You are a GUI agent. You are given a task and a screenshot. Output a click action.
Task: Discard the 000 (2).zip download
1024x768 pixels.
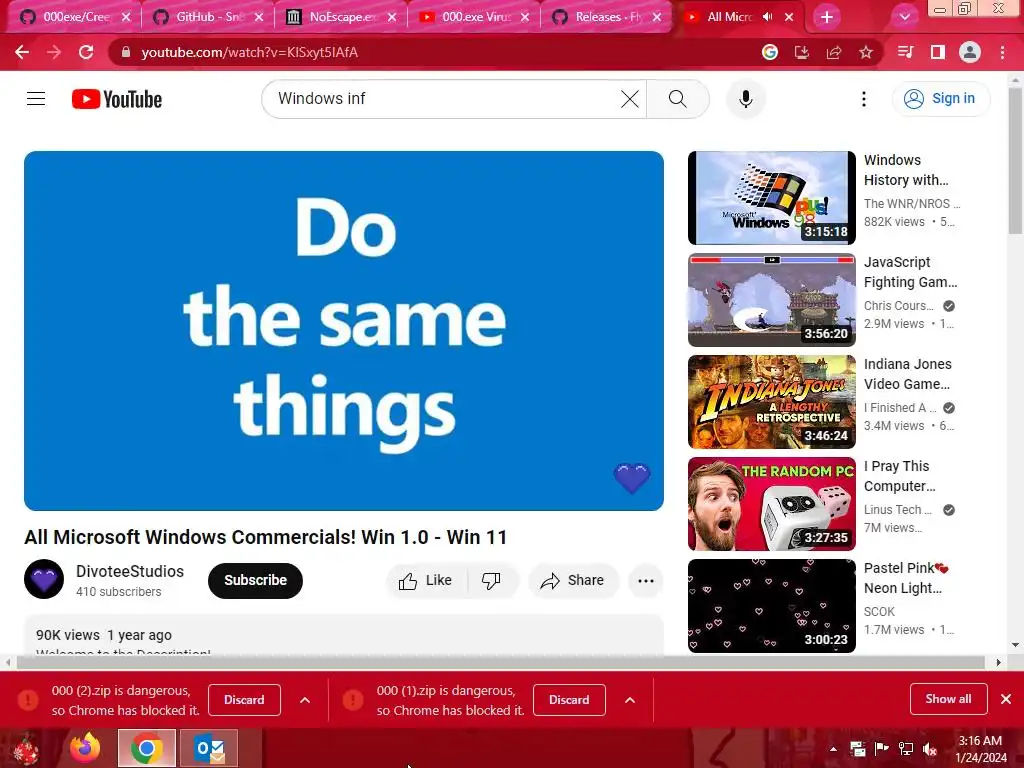click(244, 700)
